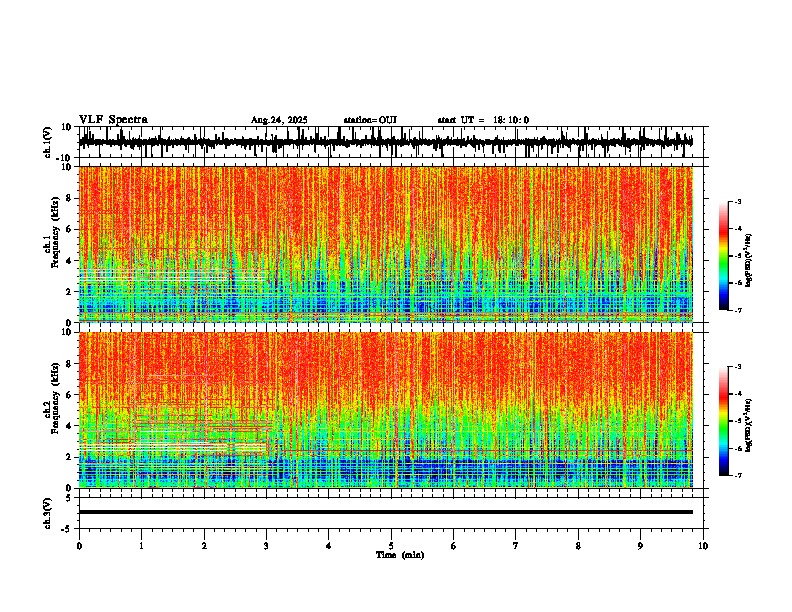Click inside the ch.1 voltage waveform panel
This screenshot has height=612, width=792.
click(393, 142)
